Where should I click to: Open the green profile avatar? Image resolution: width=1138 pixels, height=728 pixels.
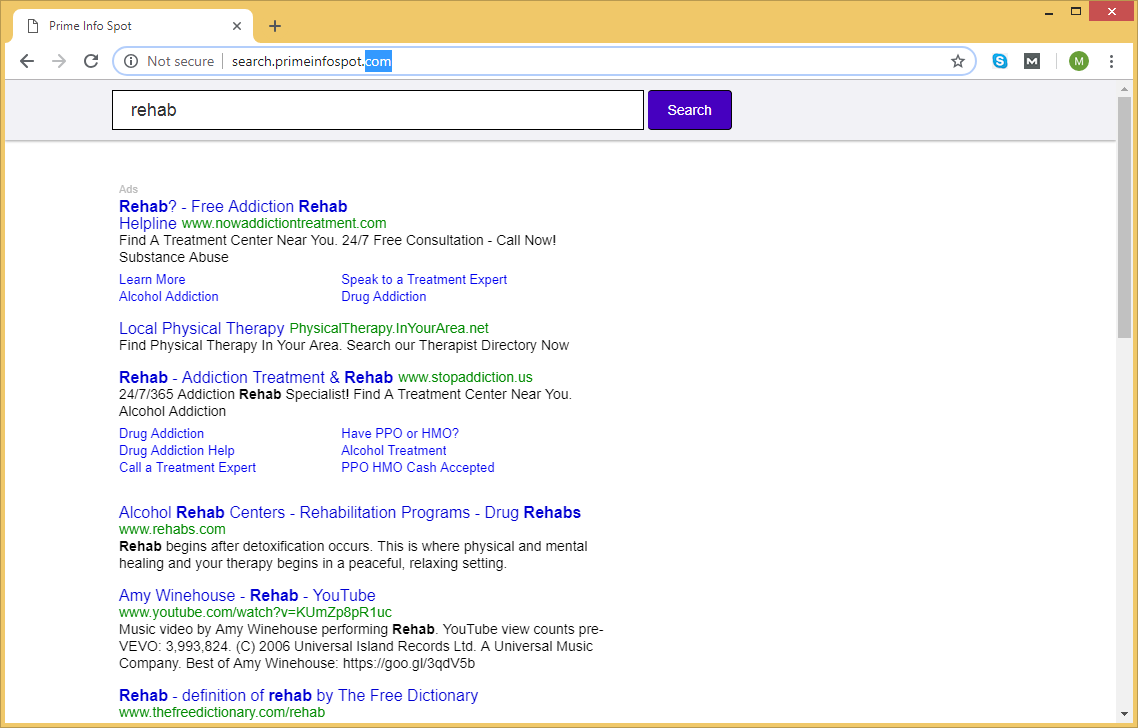pos(1078,61)
